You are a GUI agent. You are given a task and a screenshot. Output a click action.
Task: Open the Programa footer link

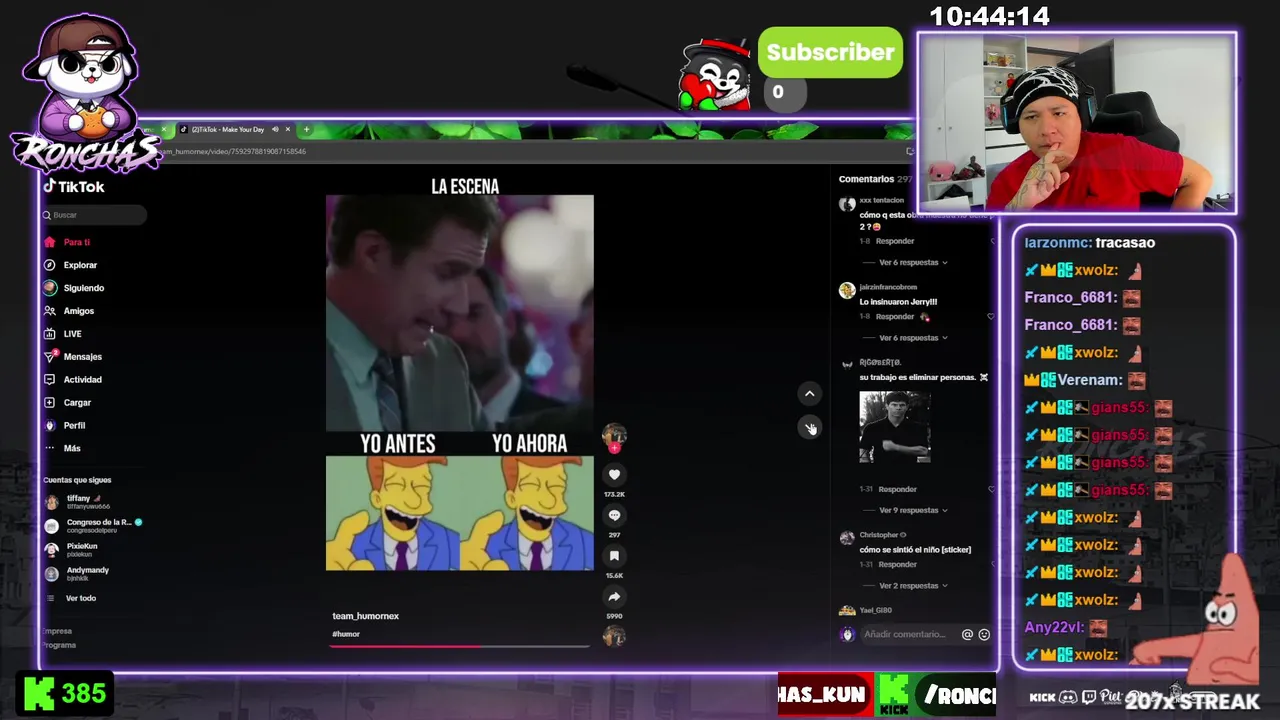[x=59, y=645]
